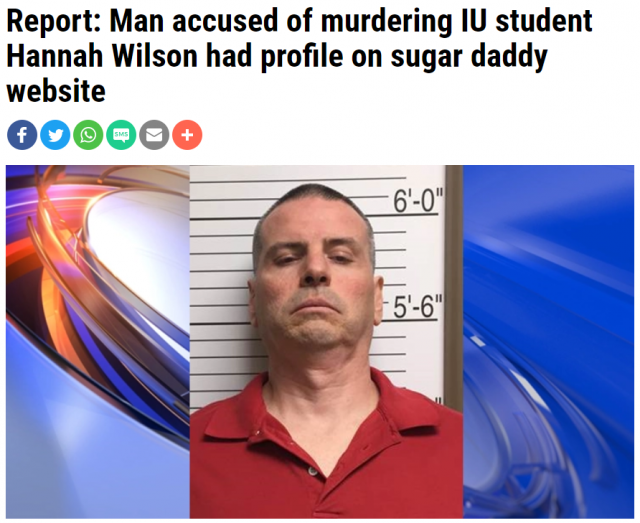Click the word "website" in headline

(56, 91)
